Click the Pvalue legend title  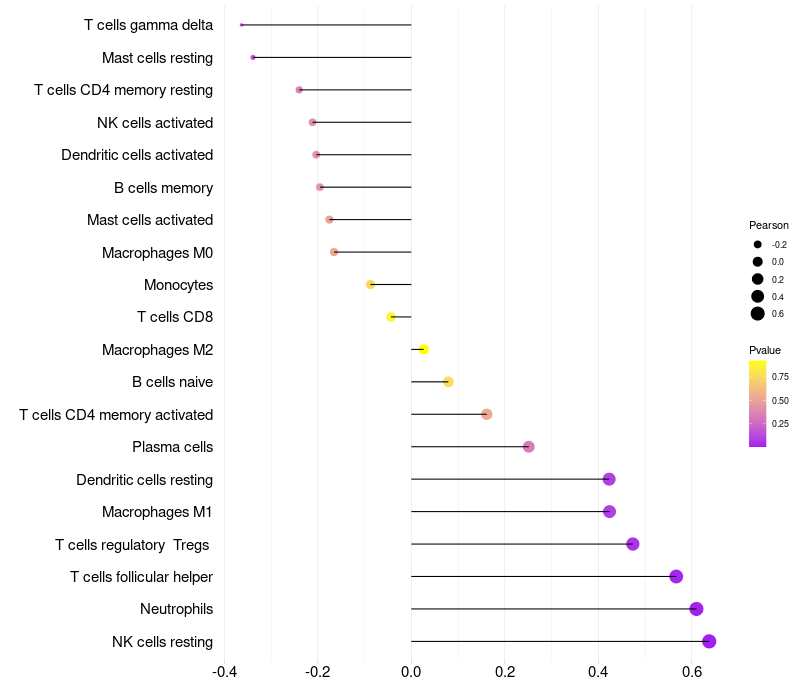(x=765, y=350)
